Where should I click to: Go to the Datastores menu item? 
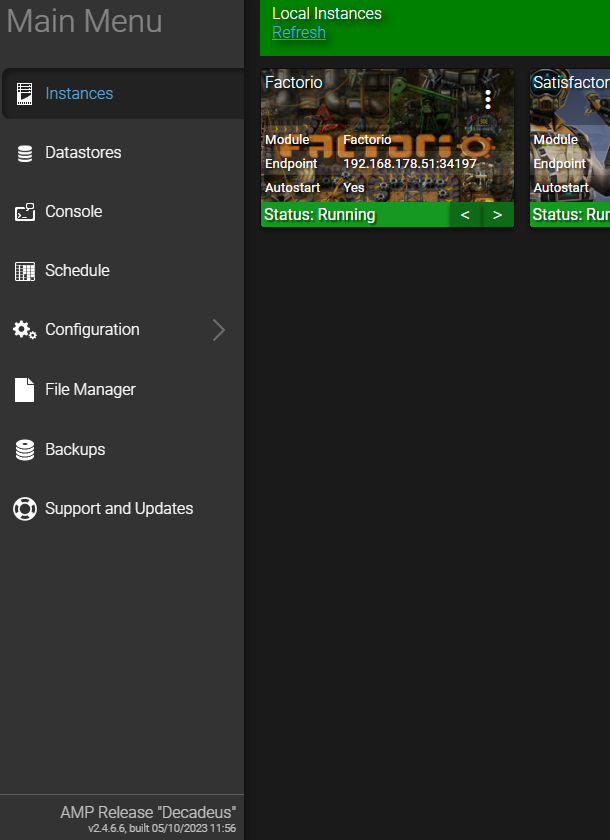coord(123,153)
